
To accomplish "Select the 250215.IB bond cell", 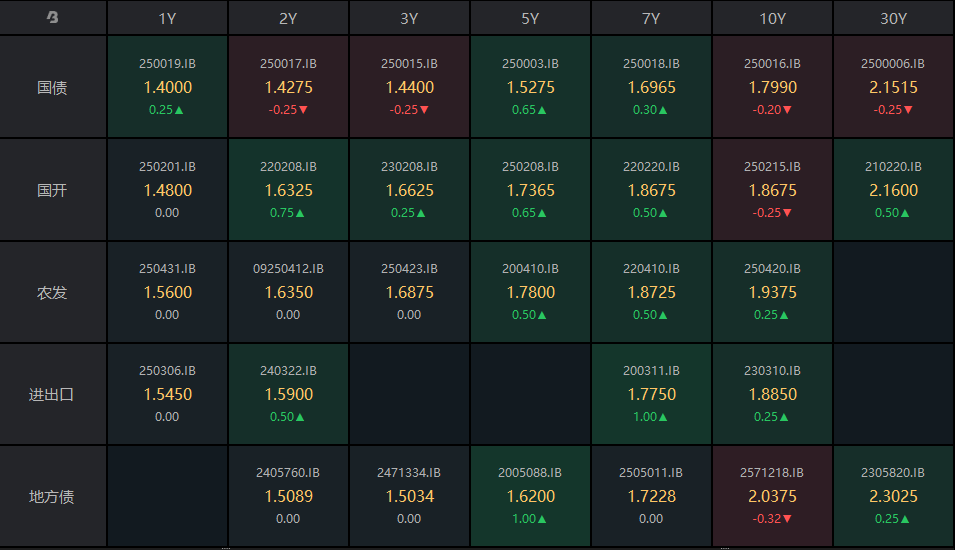I will click(772, 190).
